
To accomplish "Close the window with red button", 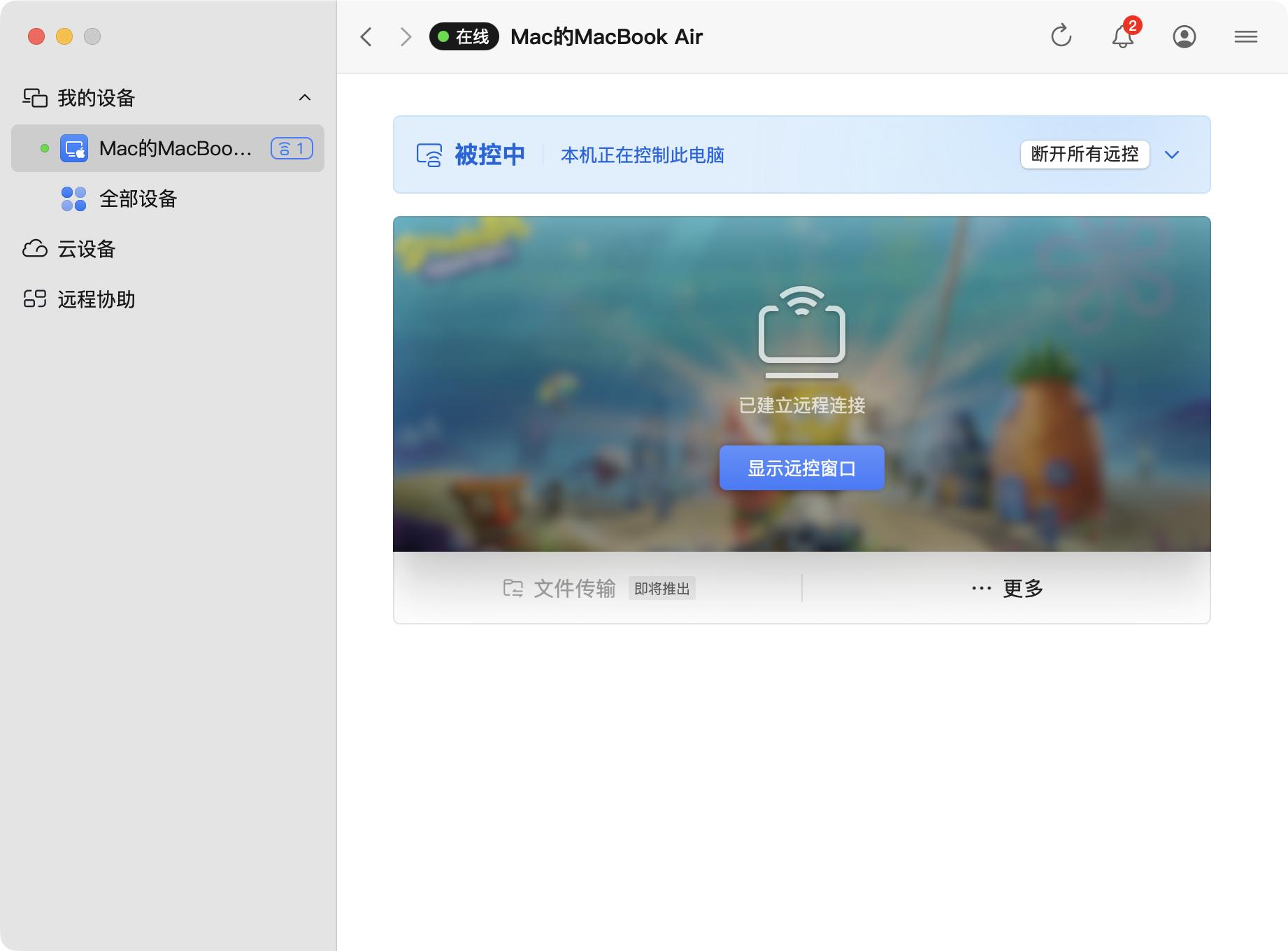I will (x=36, y=36).
